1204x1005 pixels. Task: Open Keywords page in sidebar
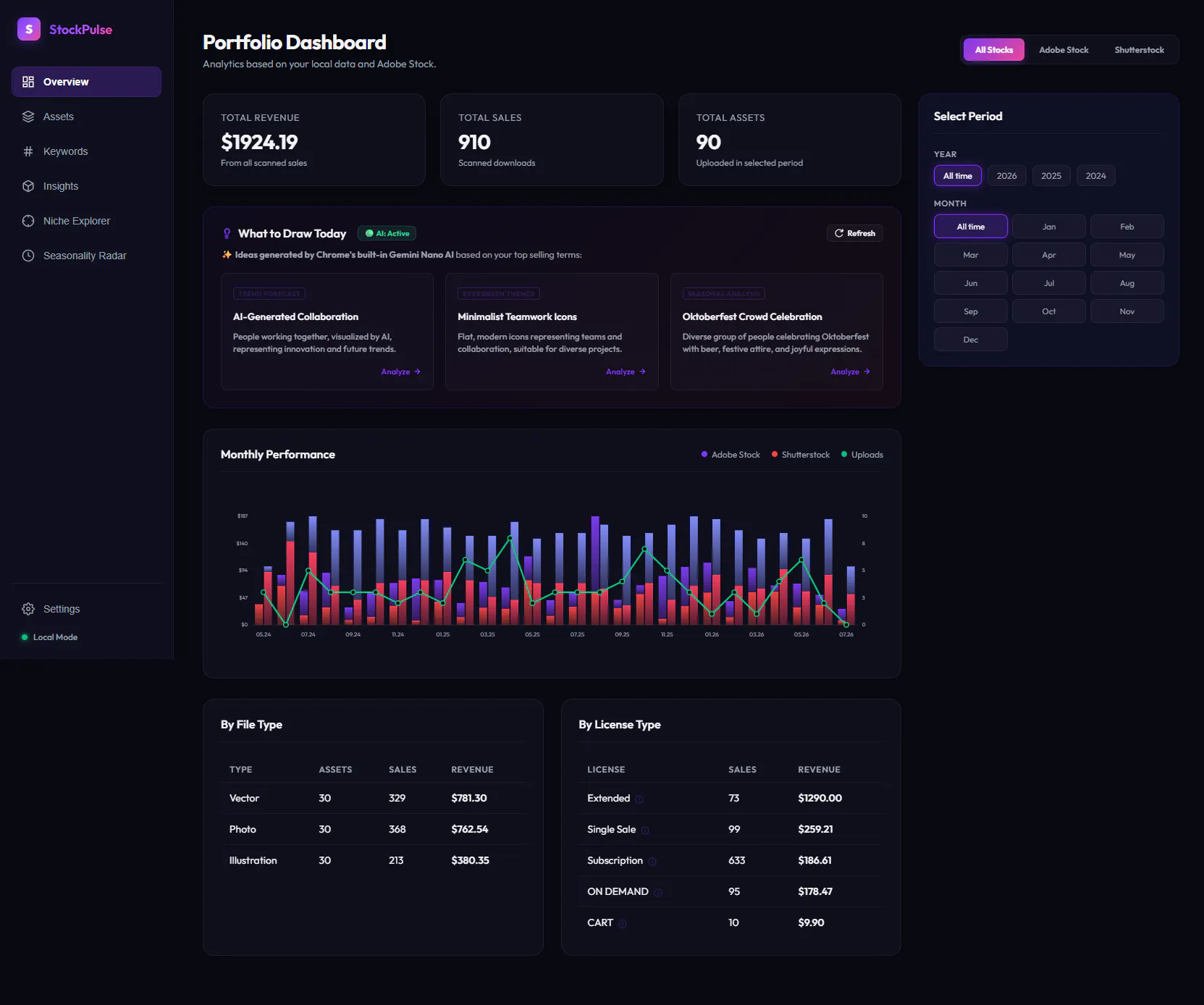[x=86, y=151]
